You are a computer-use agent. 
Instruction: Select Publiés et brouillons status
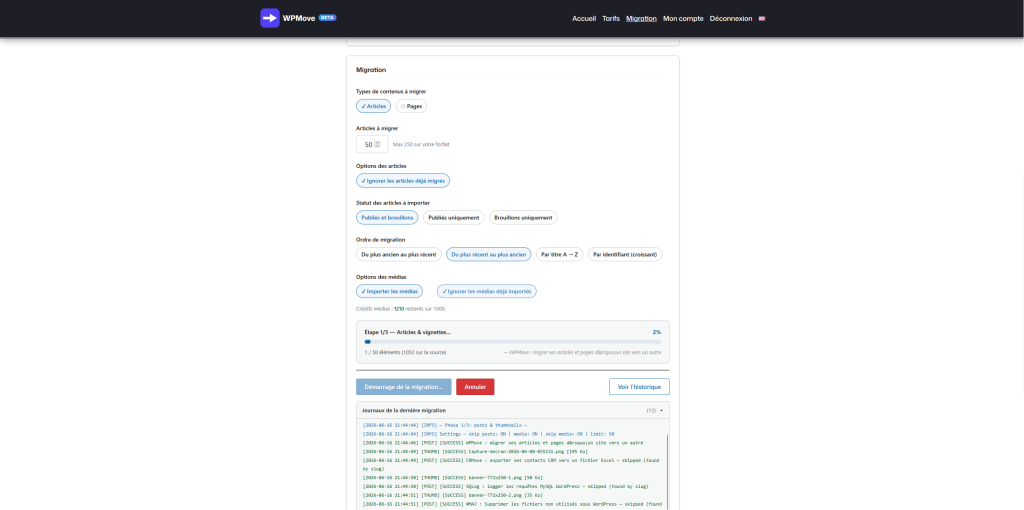pyautogui.click(x=387, y=217)
